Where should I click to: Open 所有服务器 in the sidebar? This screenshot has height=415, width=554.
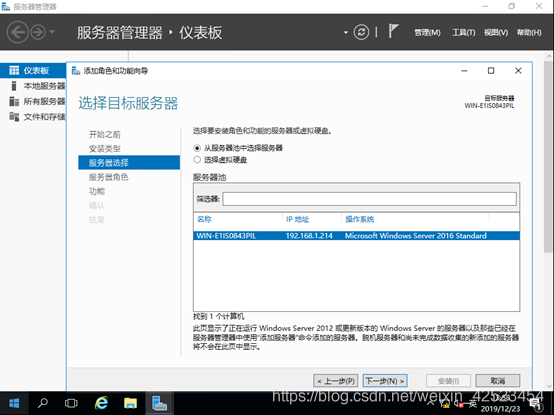(44, 101)
